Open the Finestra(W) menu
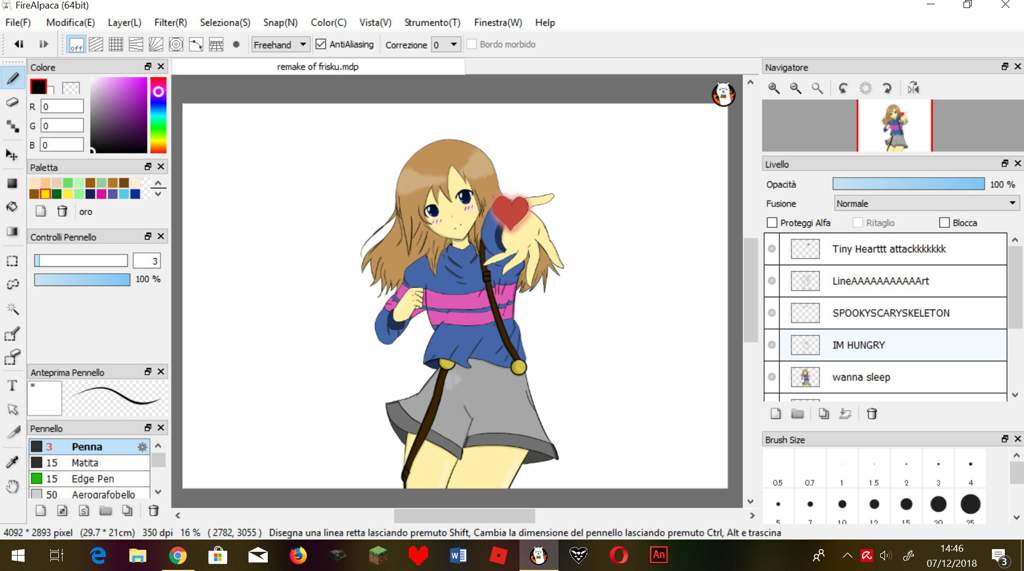The width and height of the screenshot is (1024, 571). click(x=498, y=22)
